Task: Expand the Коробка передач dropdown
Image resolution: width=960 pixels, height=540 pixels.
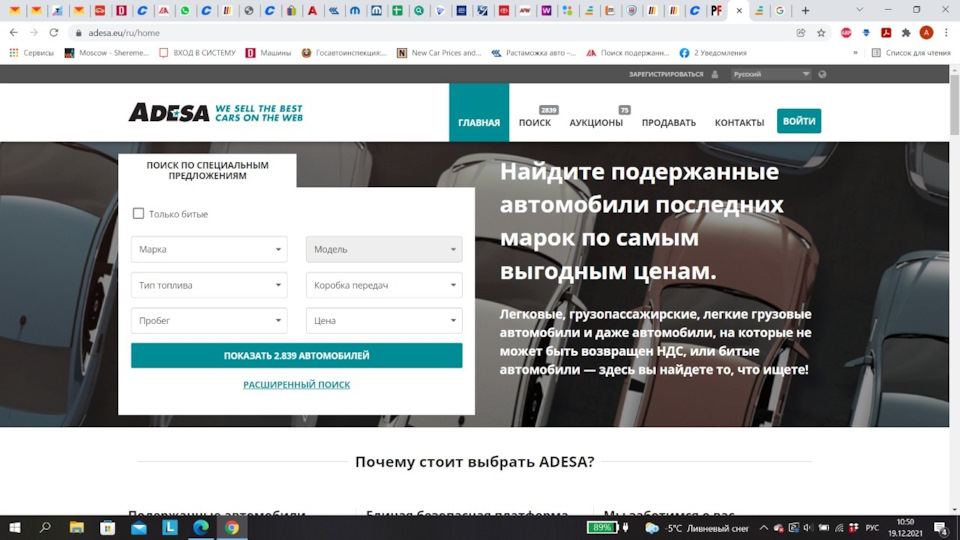Action: coord(384,285)
